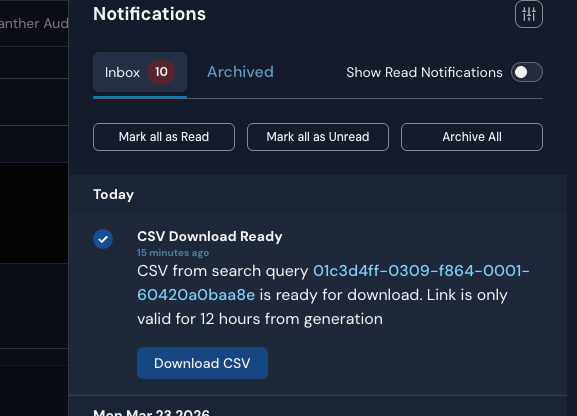Viewport: 577px width, 416px height.
Task: Switch to the Archived tab
Action: point(240,72)
